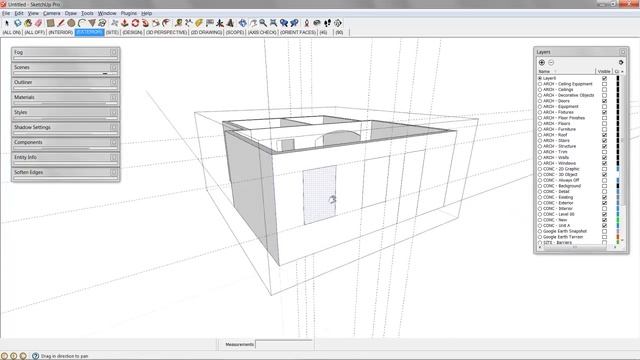Set ARCH - Walls as active layer
This screenshot has height=360, width=640.
(x=540, y=158)
